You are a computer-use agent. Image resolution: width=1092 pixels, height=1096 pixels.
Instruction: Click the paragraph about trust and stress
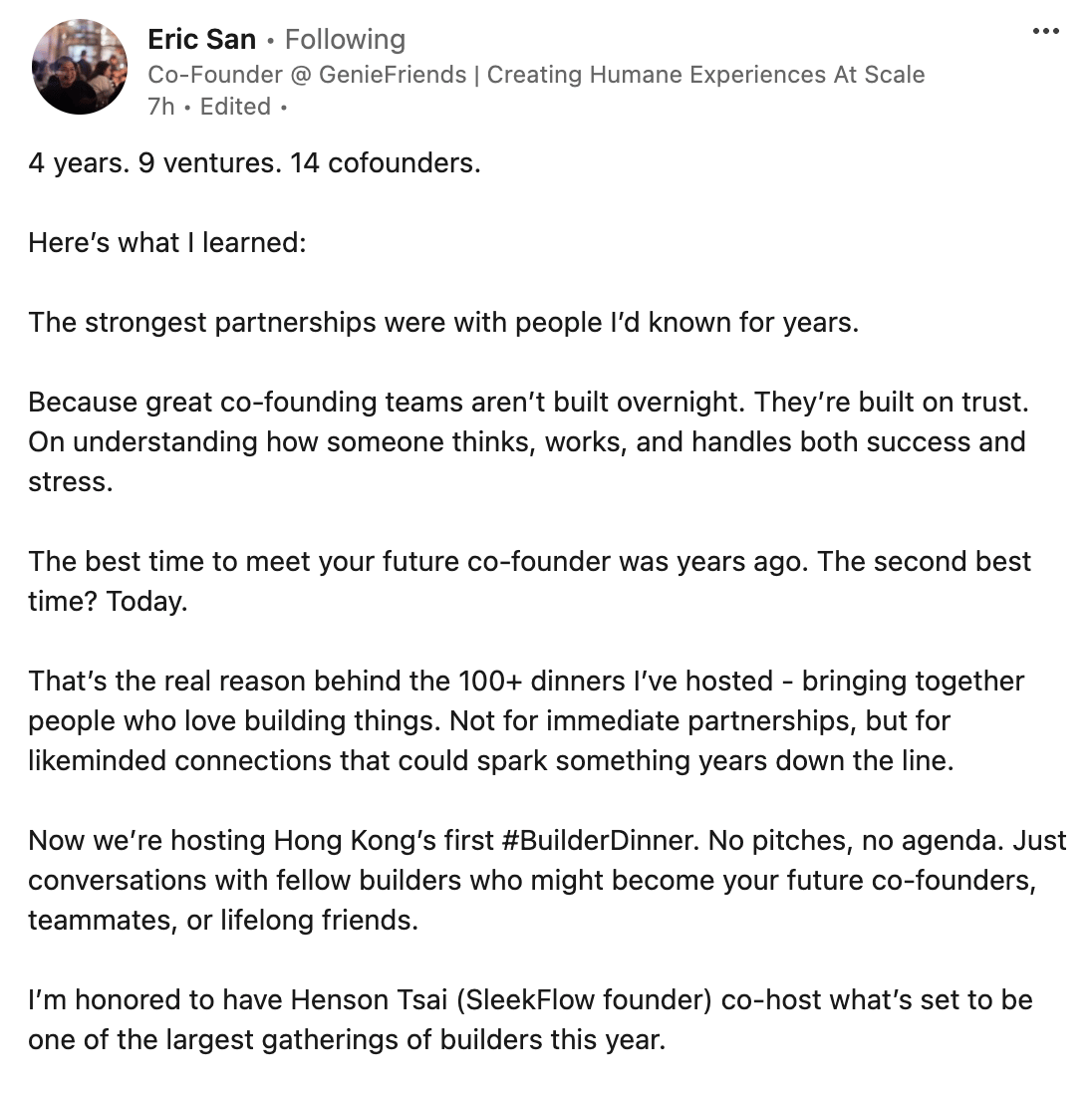click(x=528, y=441)
